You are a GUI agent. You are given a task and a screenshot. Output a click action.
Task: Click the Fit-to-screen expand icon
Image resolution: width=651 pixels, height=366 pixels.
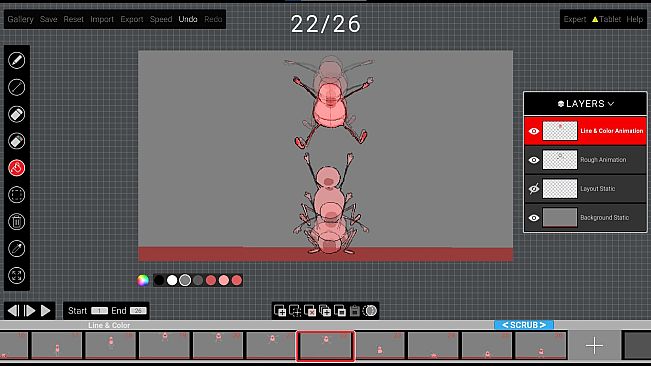point(17,276)
